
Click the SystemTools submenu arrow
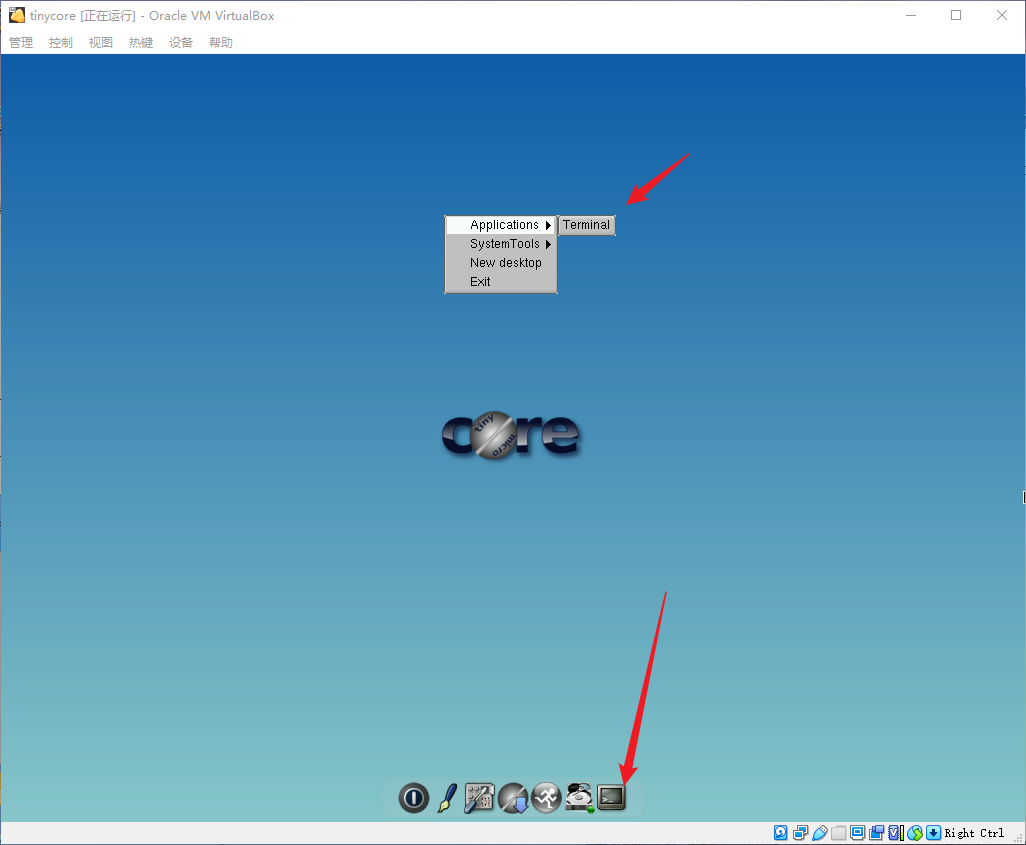click(x=548, y=244)
